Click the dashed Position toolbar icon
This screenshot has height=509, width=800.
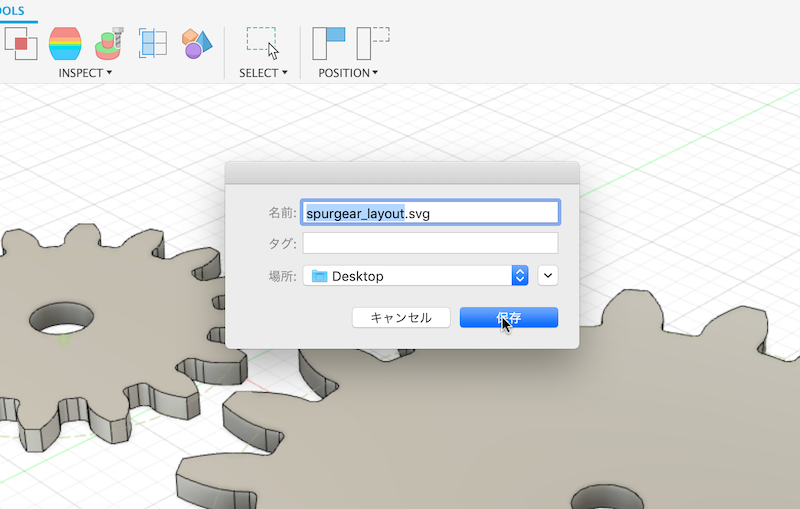pyautogui.click(x=373, y=43)
